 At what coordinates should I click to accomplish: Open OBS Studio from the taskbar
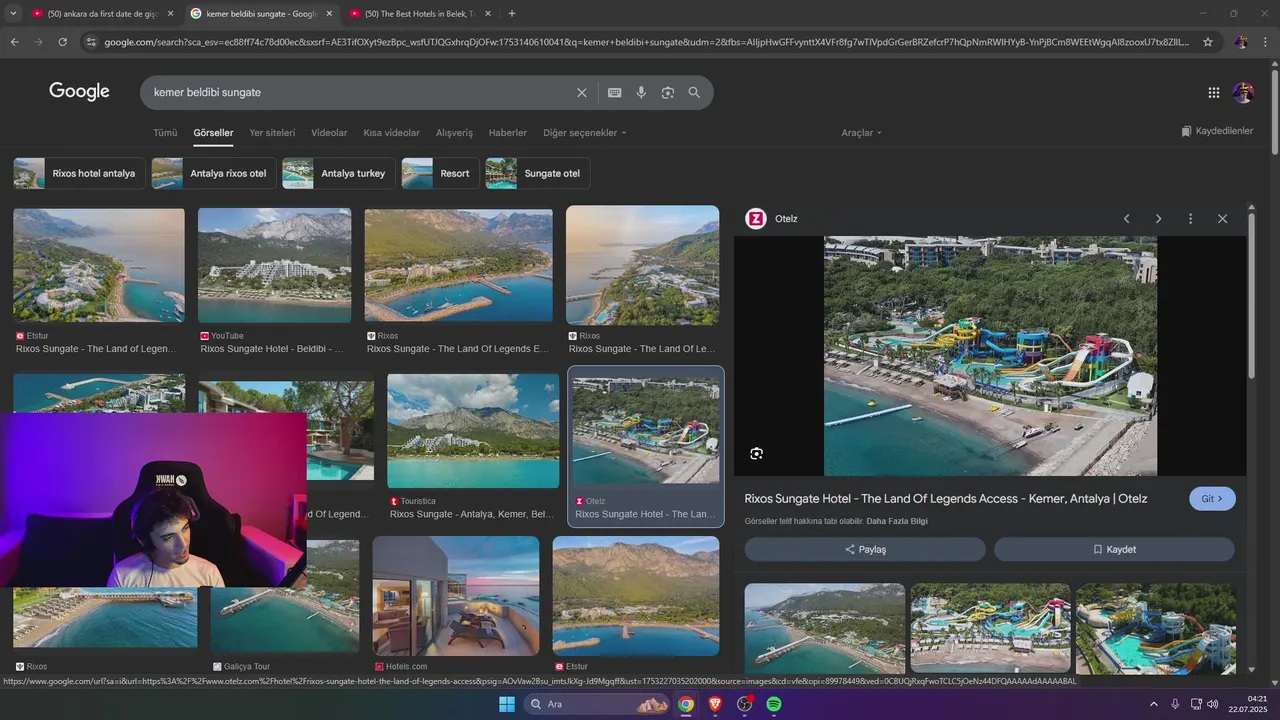coord(744,704)
